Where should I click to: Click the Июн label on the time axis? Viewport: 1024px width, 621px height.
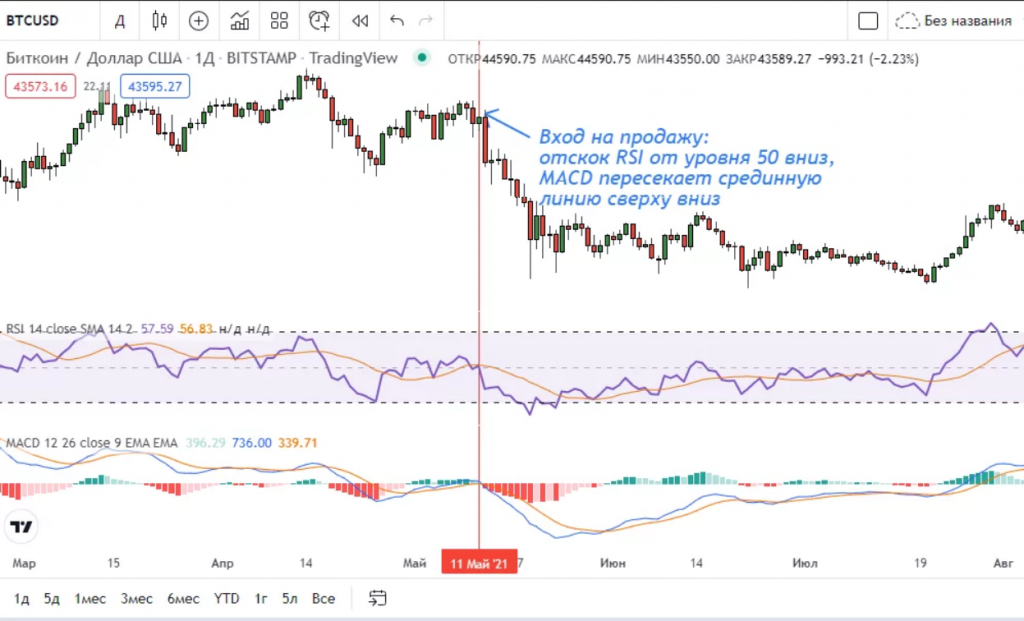pos(613,563)
